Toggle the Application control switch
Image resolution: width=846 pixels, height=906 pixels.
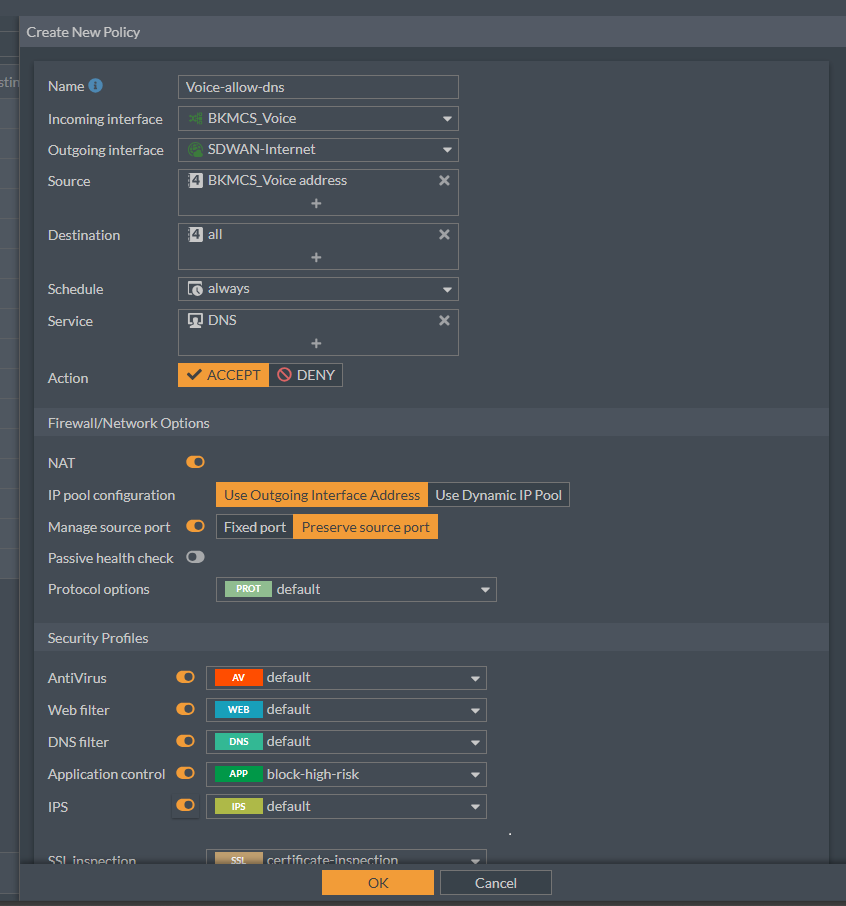[x=185, y=773]
